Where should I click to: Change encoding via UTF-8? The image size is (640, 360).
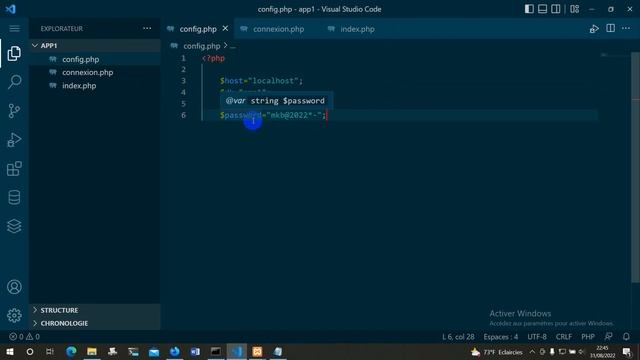click(x=537, y=337)
